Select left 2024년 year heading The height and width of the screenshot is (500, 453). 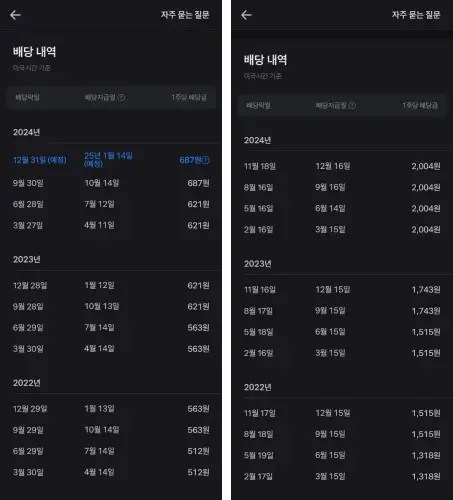pyautogui.click(x=26, y=132)
